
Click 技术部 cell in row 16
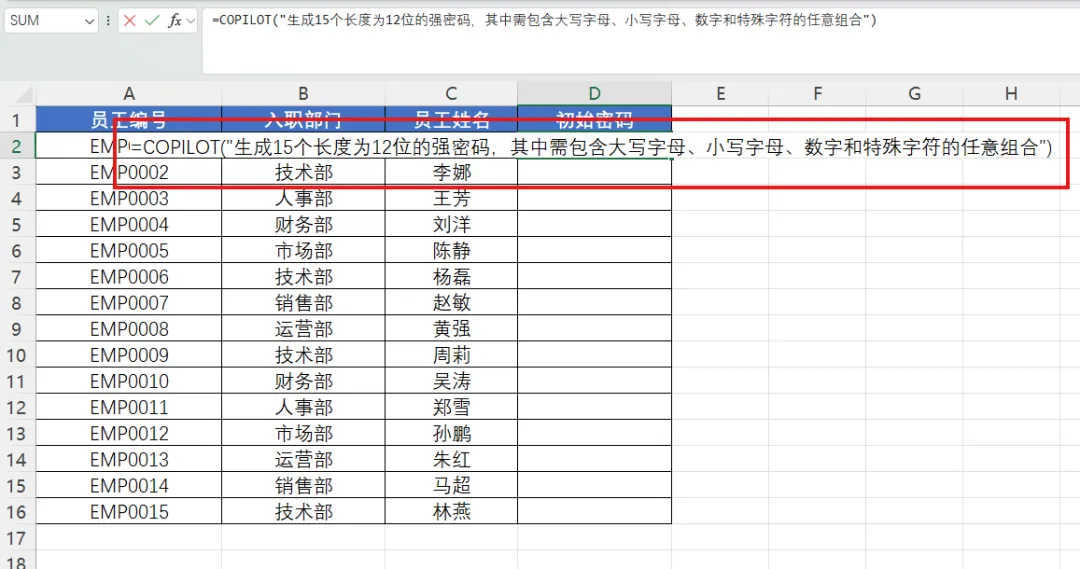pos(303,512)
